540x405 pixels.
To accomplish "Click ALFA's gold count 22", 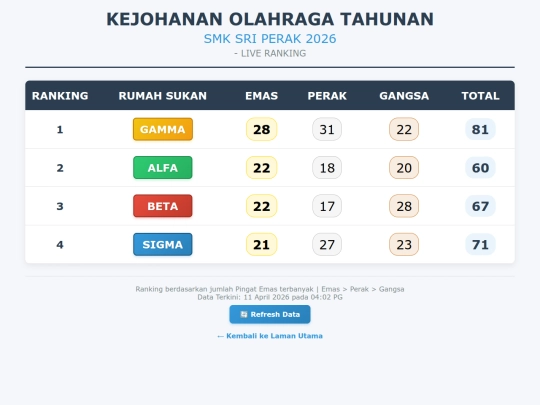I will (261, 168).
